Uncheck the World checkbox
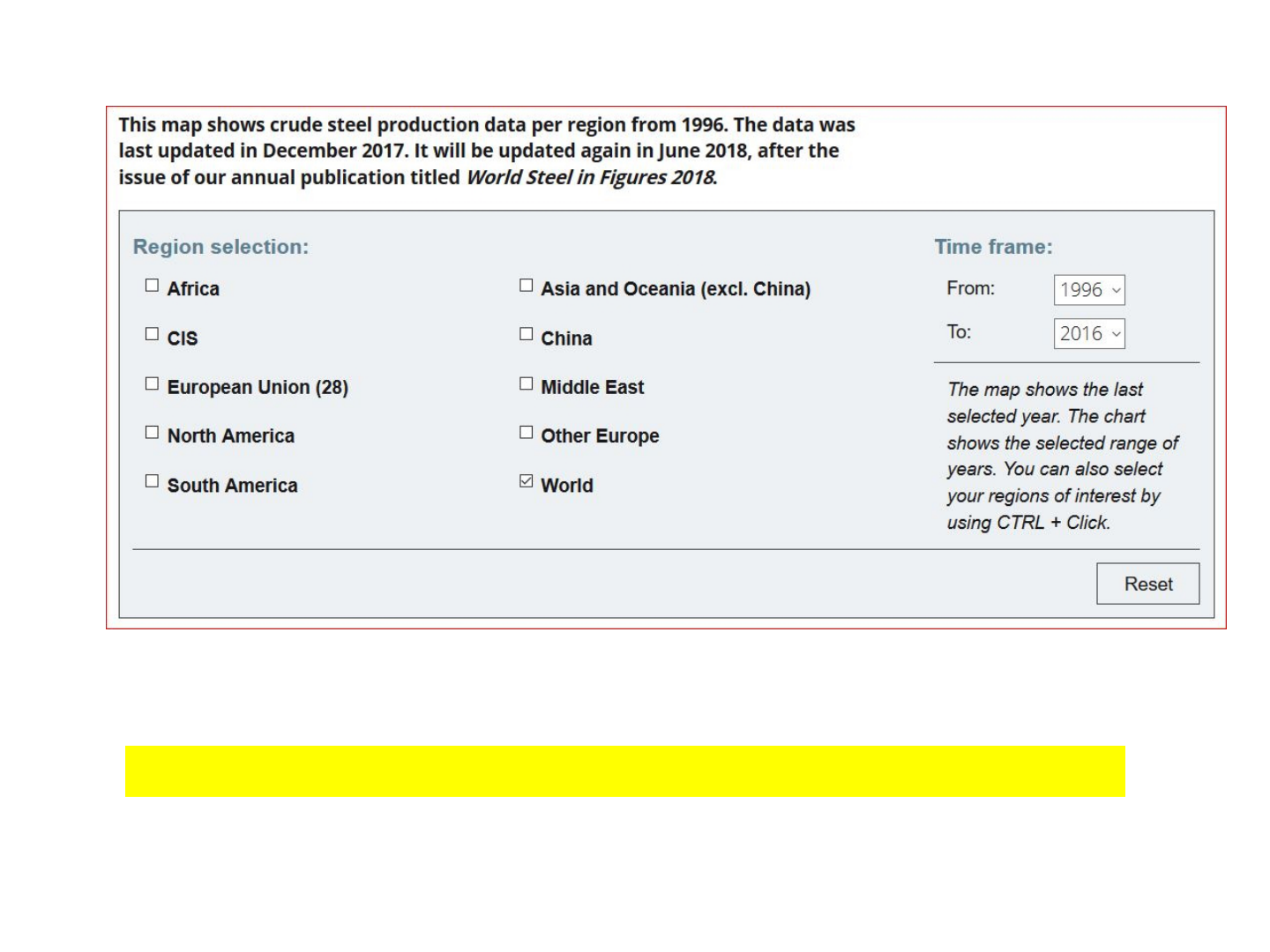 (x=526, y=481)
